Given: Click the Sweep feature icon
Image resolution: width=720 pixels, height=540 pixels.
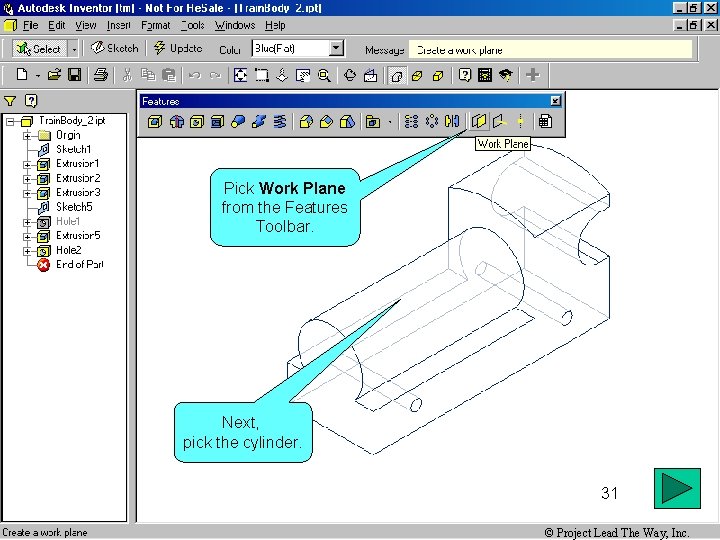Looking at the screenshot, I should coord(259,122).
